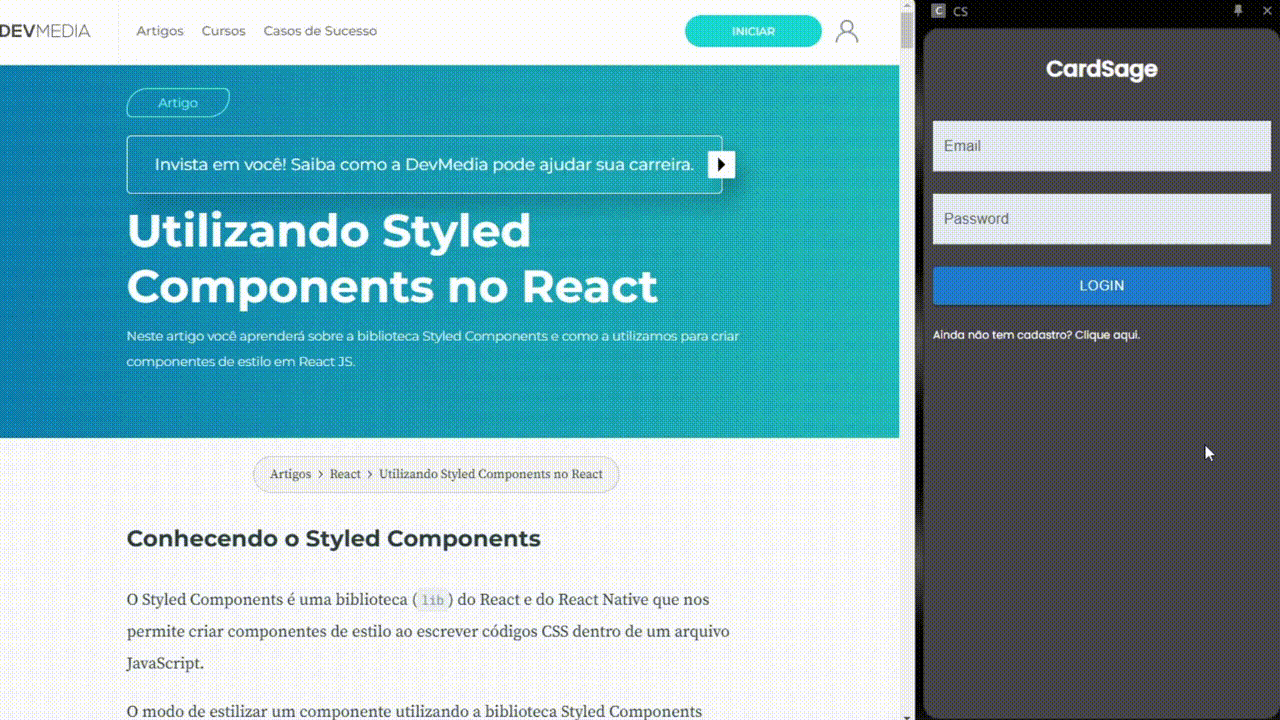Click the LOGIN button in CardSage

click(x=1102, y=286)
